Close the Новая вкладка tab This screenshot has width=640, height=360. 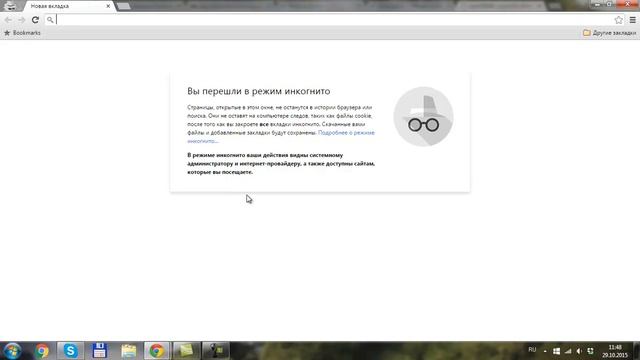click(108, 6)
